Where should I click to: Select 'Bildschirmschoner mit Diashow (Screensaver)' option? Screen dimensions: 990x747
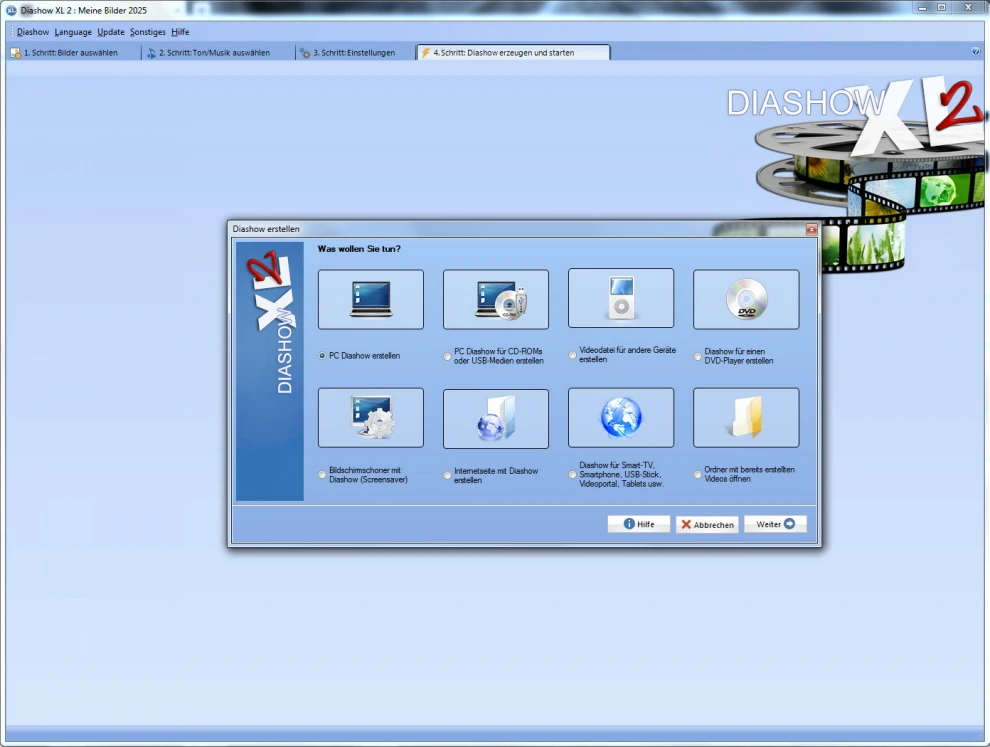click(322, 475)
